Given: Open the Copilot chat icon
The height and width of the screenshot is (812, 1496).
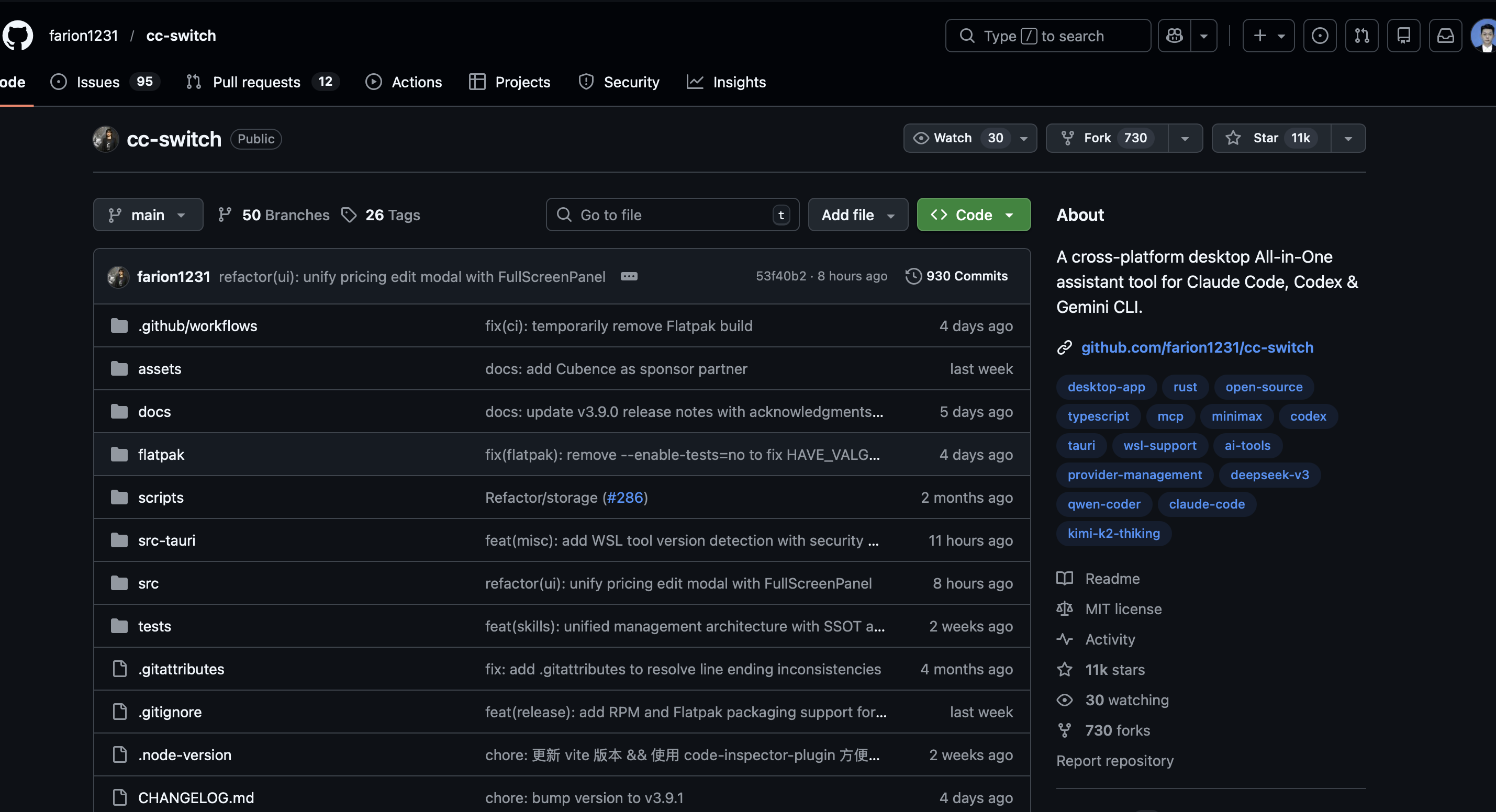Looking at the screenshot, I should click(x=1174, y=36).
